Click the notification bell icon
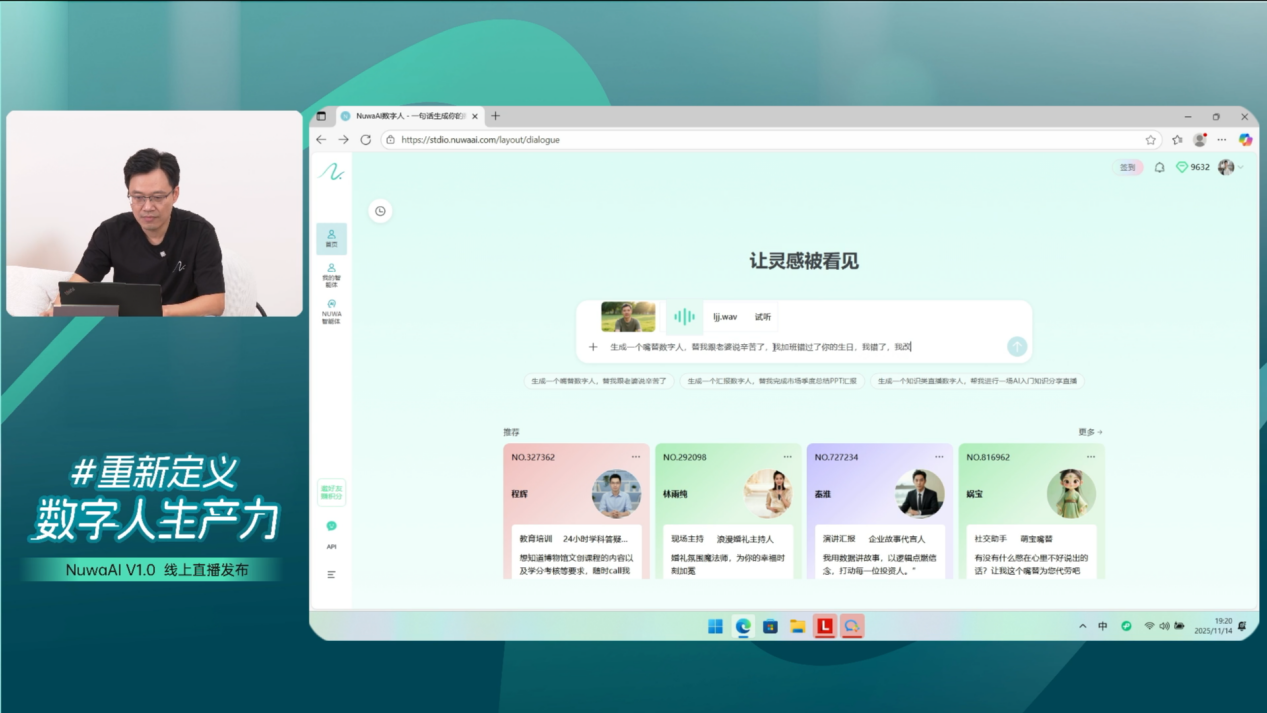Image resolution: width=1267 pixels, height=713 pixels. click(1159, 167)
